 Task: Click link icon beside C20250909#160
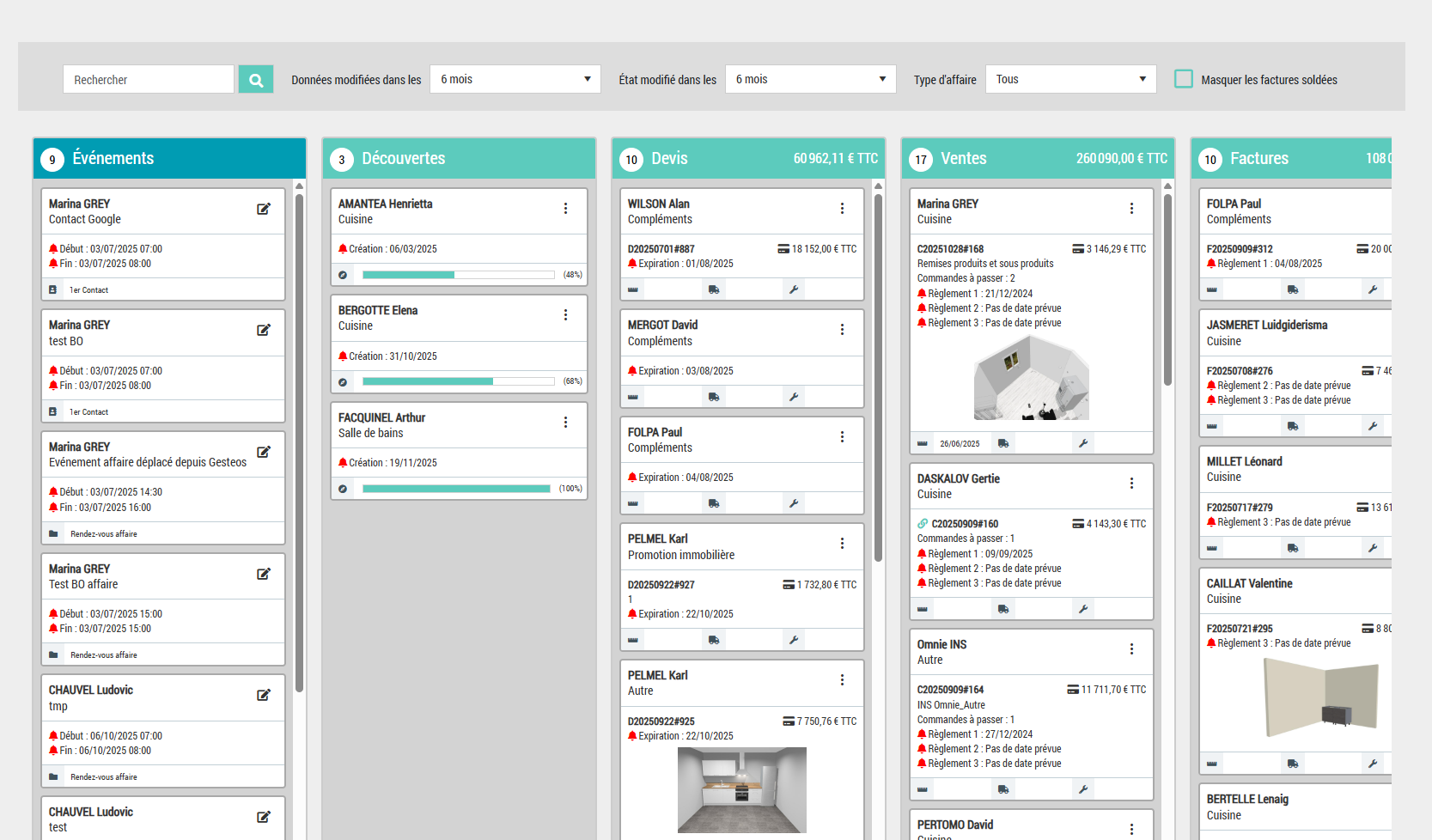923,524
